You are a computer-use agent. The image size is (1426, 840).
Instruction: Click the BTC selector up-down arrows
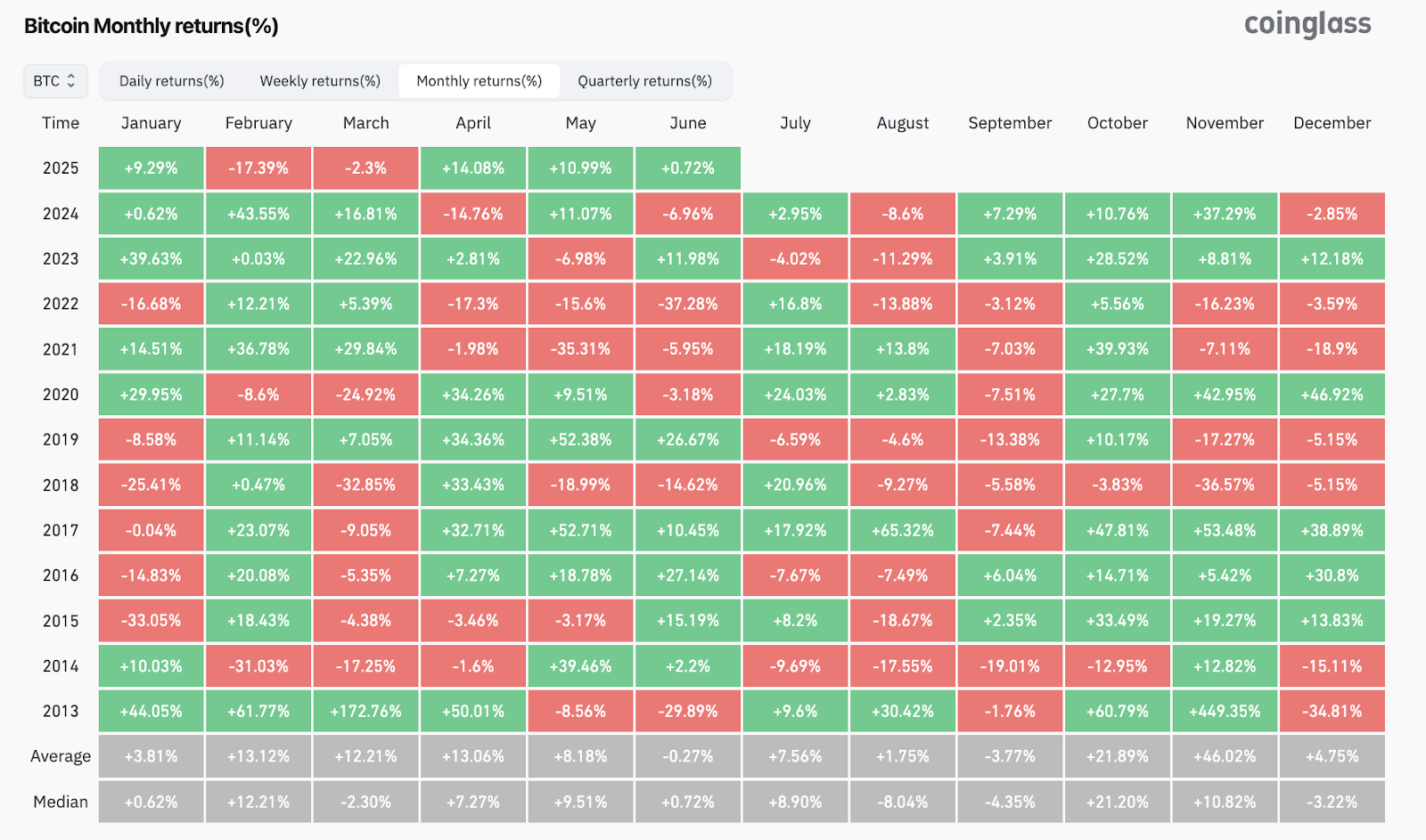pyautogui.click(x=72, y=81)
